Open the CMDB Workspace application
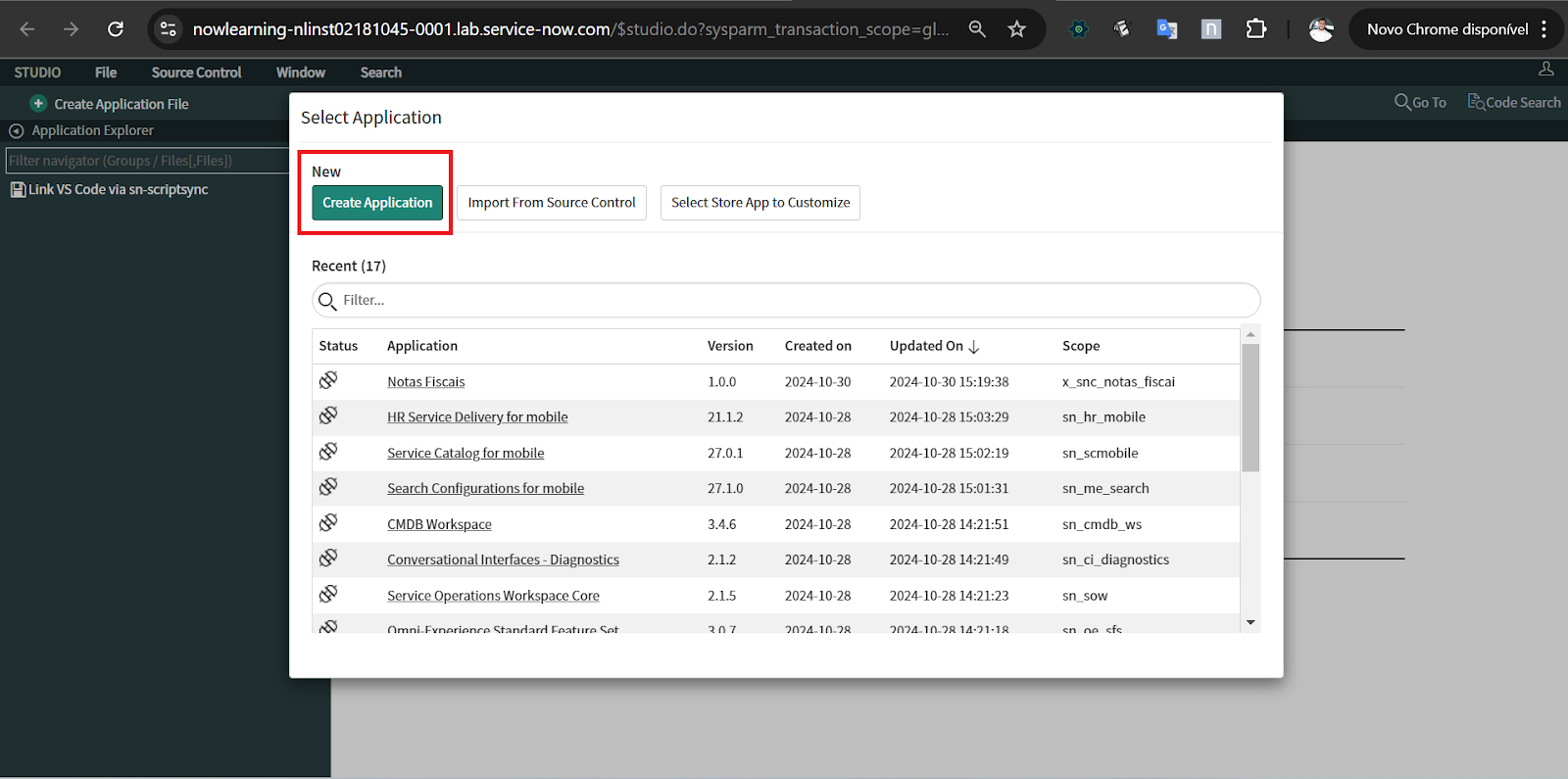The height and width of the screenshot is (779, 1568). click(439, 525)
